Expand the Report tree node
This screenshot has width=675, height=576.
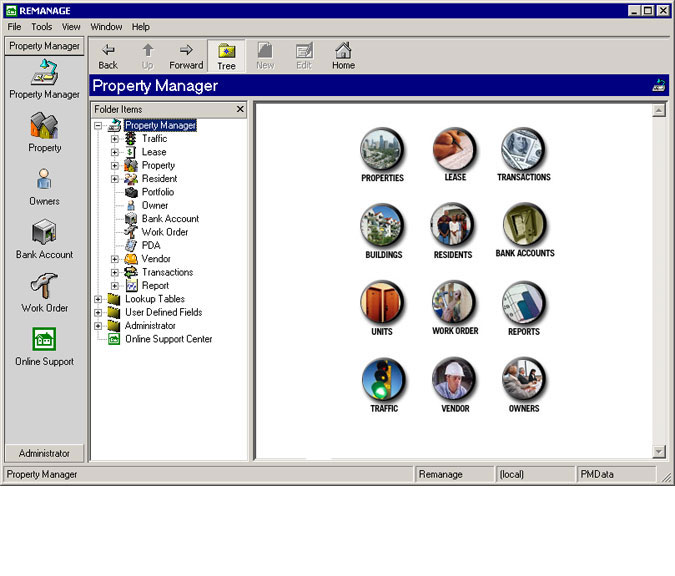(115, 286)
